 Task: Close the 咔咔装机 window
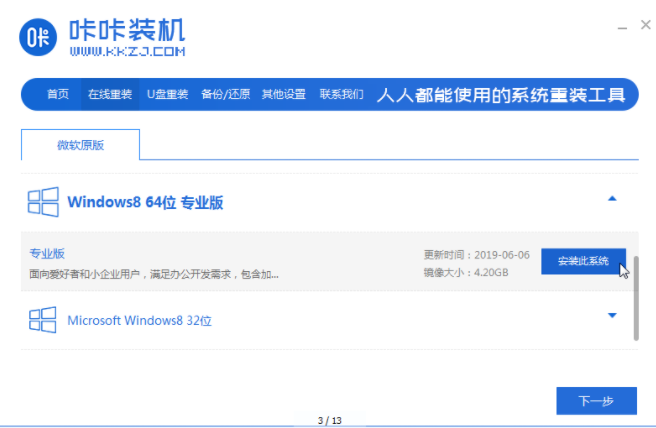646,25
